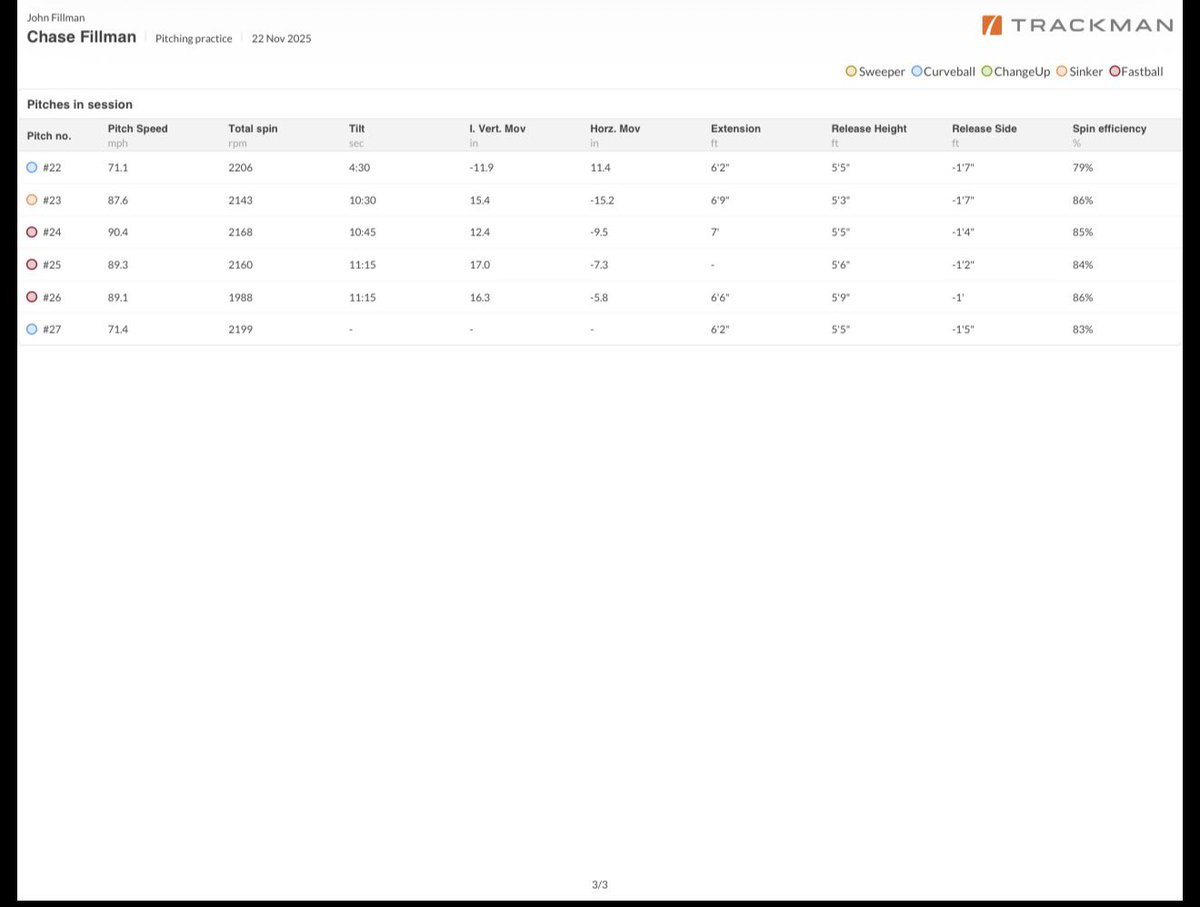Click the Horz. Mov column header

[x=614, y=129]
